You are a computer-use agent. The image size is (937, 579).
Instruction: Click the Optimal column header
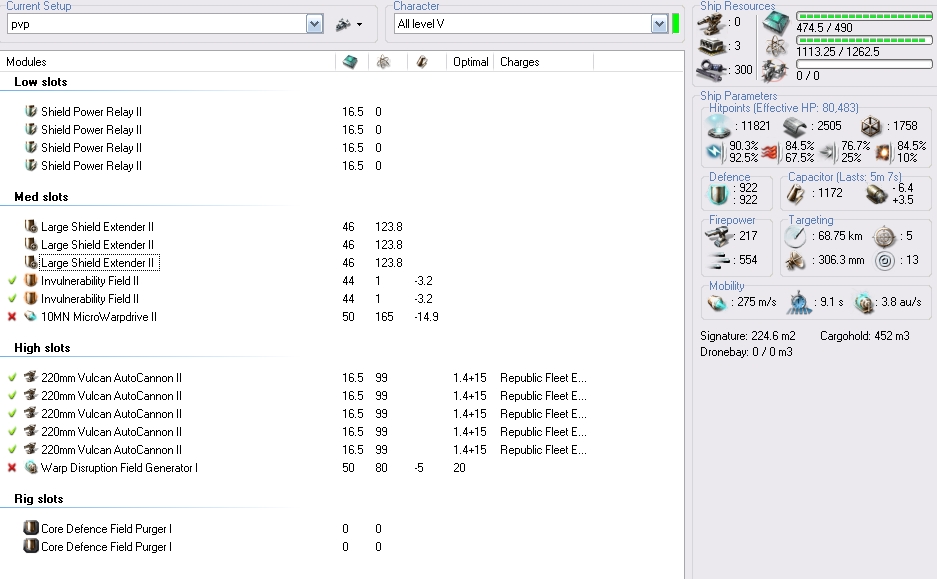(x=470, y=62)
